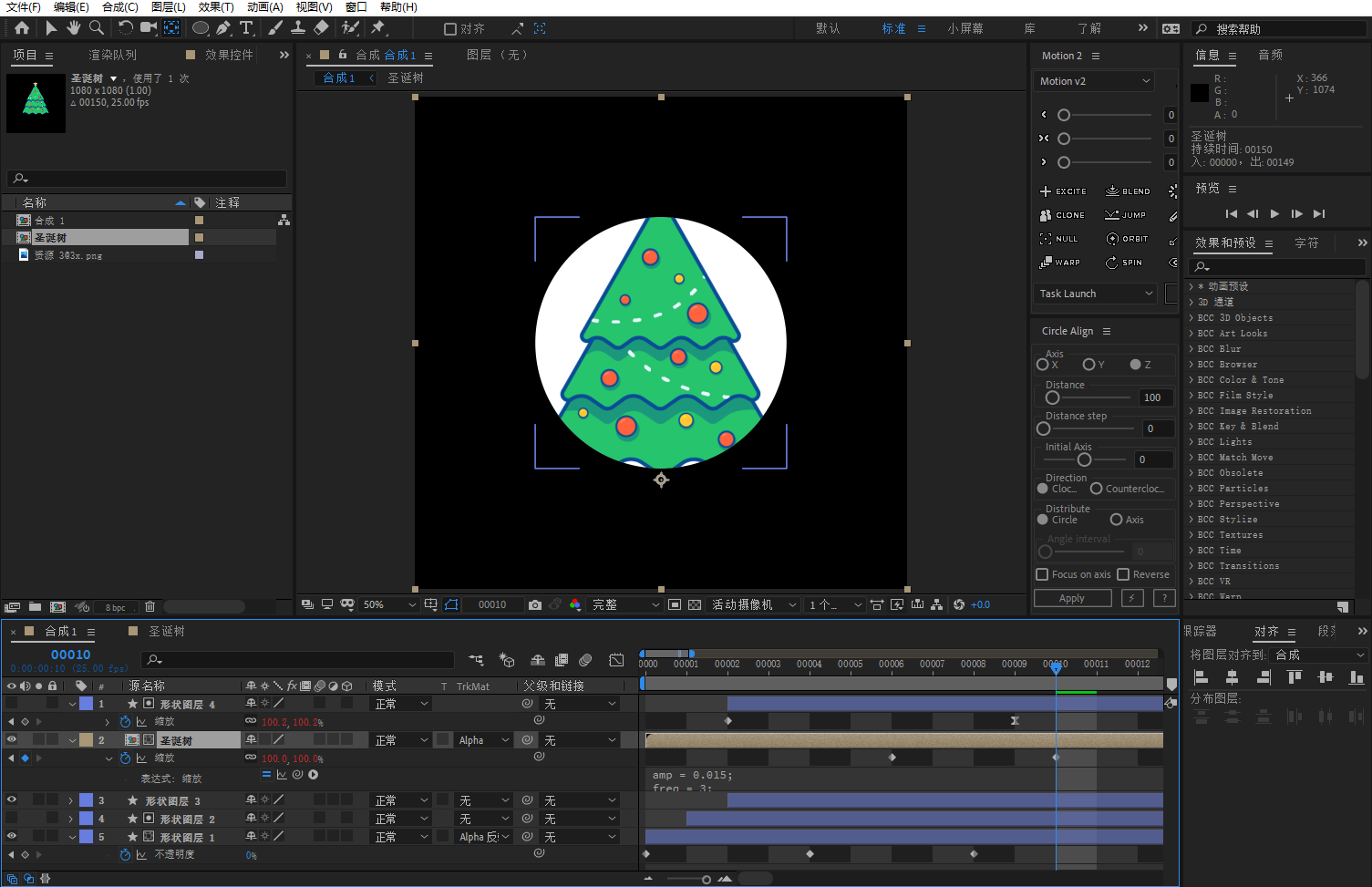
Task: Open the 50% magnification dropdown
Action: coord(389,604)
